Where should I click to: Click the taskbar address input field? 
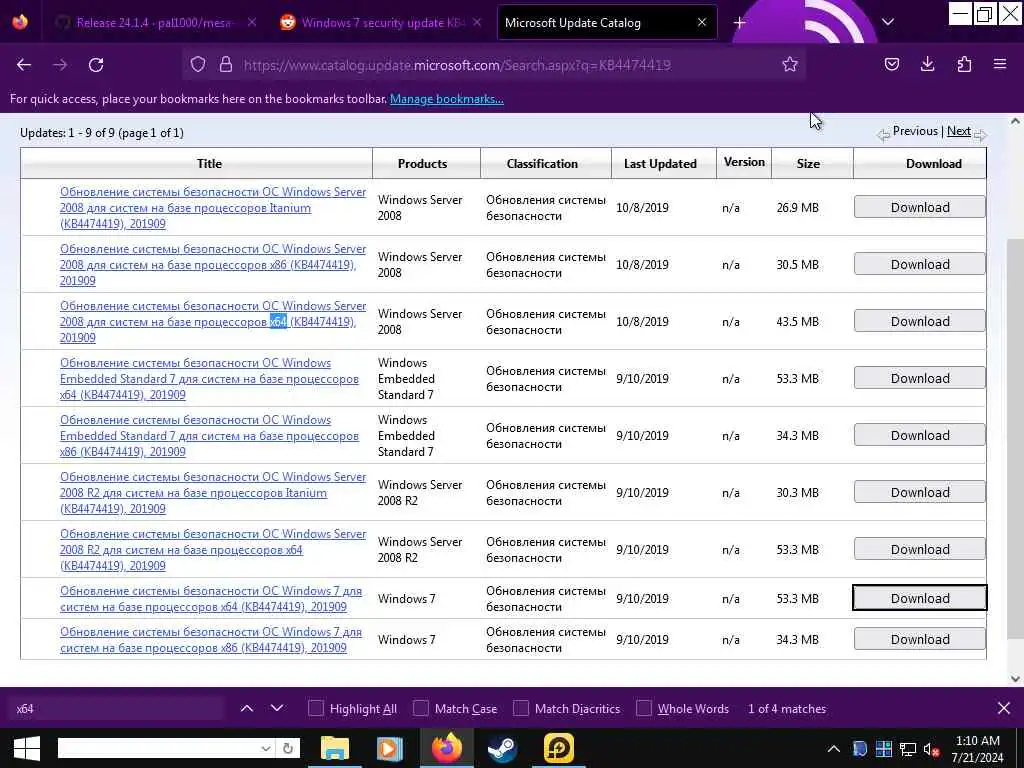pyautogui.click(x=159, y=748)
